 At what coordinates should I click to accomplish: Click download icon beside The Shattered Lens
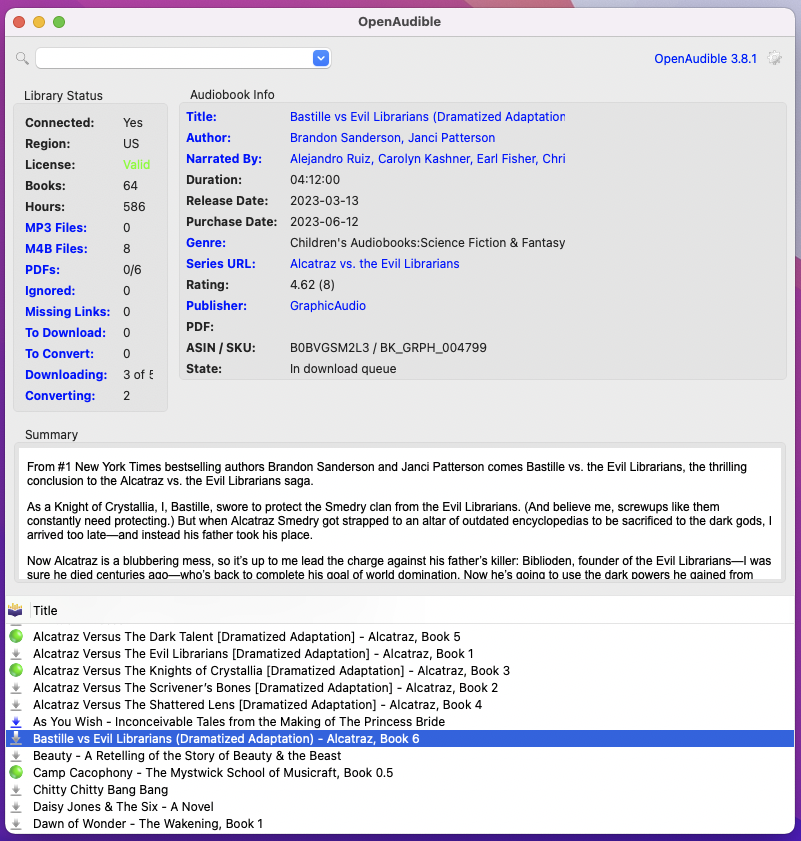click(x=16, y=705)
